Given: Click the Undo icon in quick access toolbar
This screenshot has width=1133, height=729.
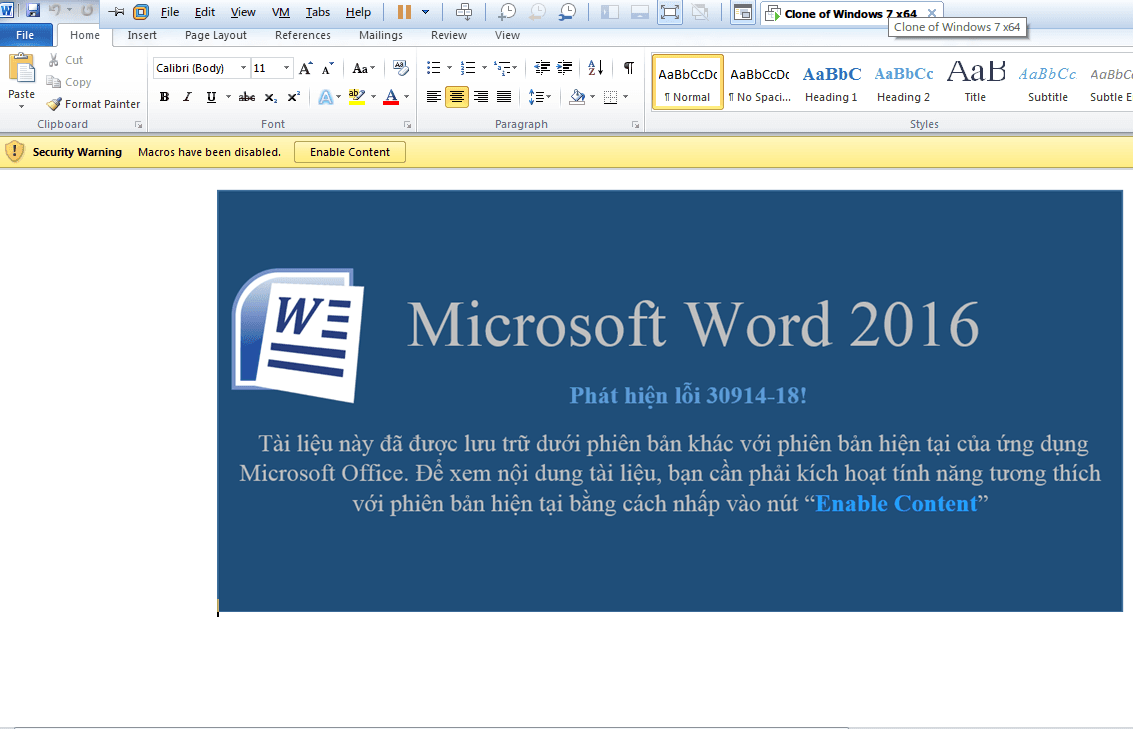Looking at the screenshot, I should [54, 10].
